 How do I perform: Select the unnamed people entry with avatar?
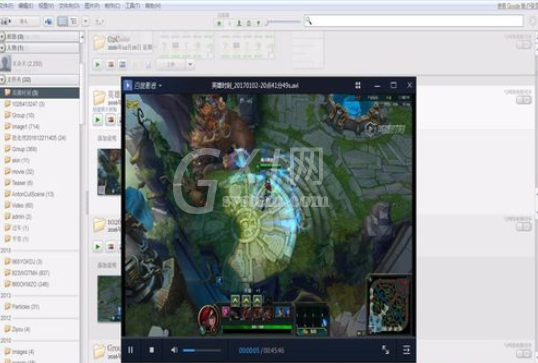pyautogui.click(x=39, y=63)
